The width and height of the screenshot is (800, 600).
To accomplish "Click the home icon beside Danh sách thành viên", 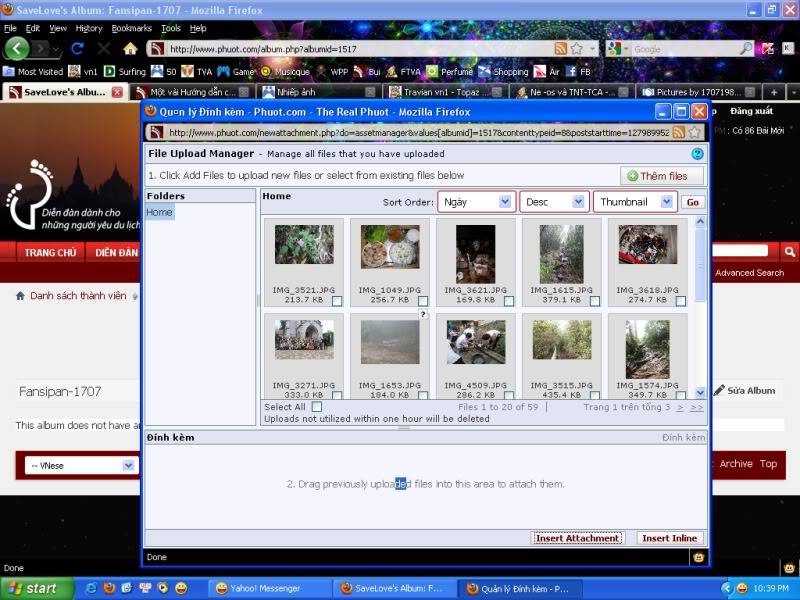I will [x=20, y=295].
